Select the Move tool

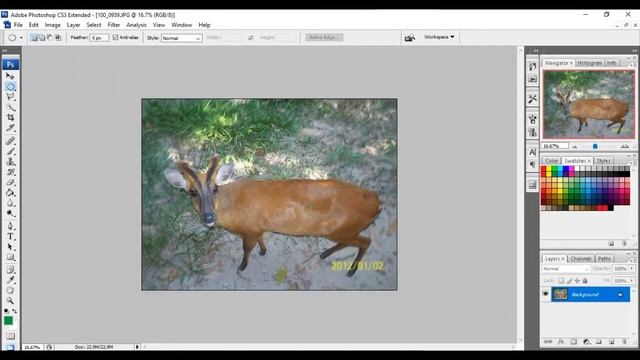point(10,76)
